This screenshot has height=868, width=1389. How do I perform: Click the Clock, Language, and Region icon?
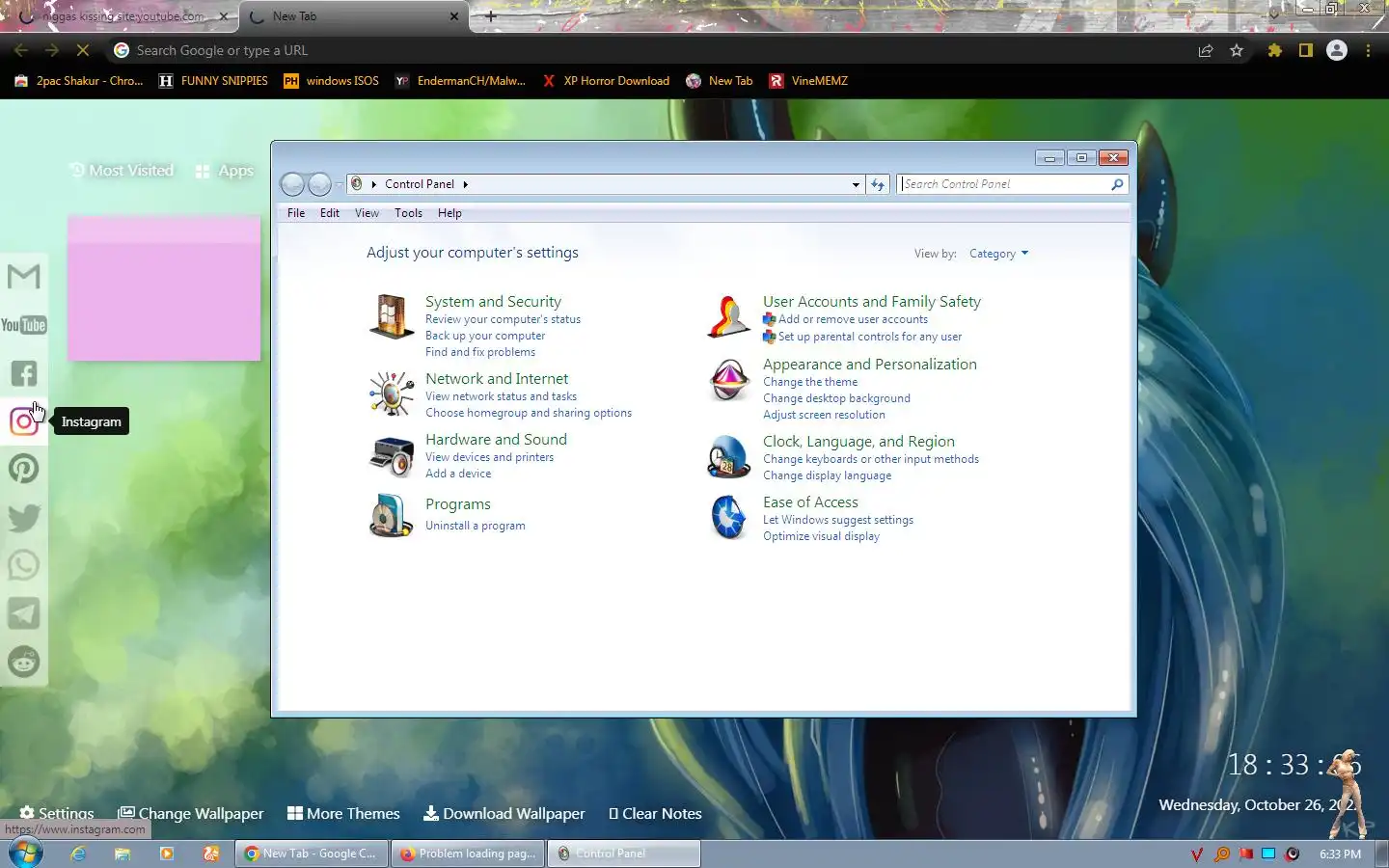click(x=729, y=456)
